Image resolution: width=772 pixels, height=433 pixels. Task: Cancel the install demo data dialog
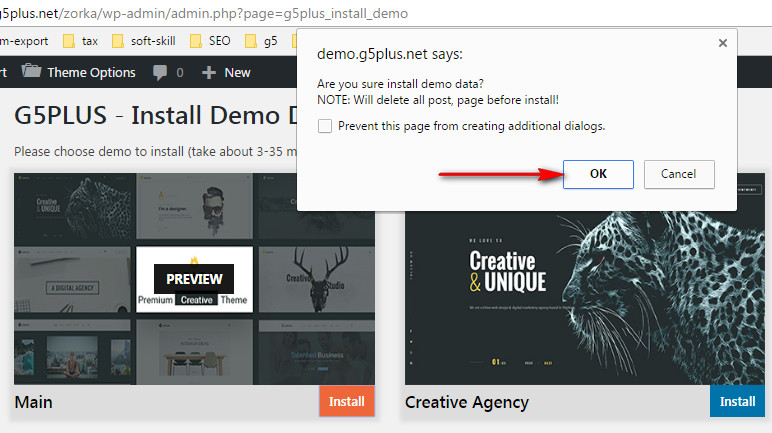click(679, 174)
